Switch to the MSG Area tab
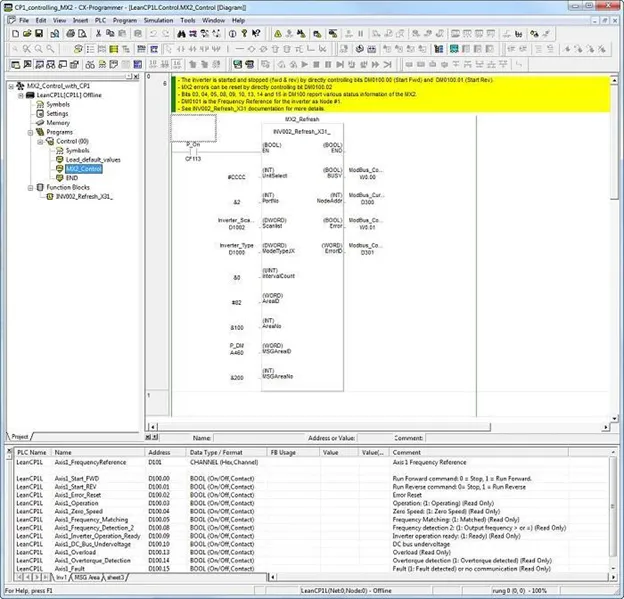 coord(85,578)
